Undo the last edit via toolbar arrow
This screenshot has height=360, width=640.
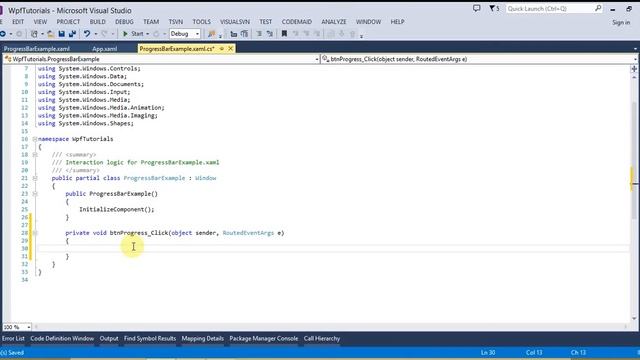(87, 34)
